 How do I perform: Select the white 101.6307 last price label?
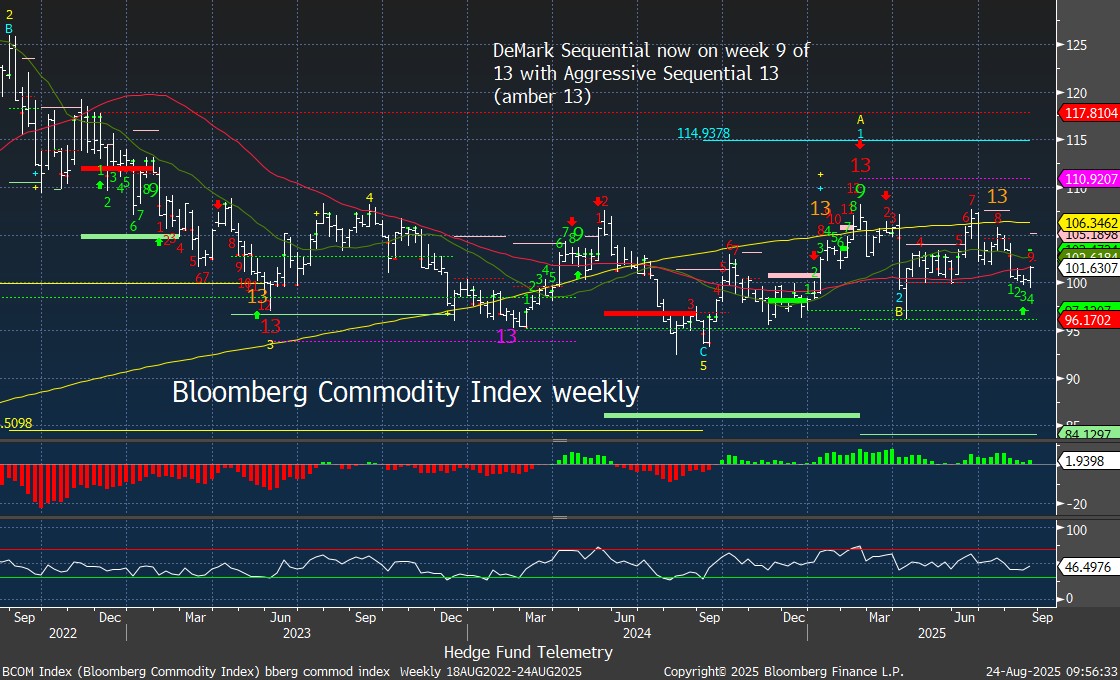[1088, 268]
